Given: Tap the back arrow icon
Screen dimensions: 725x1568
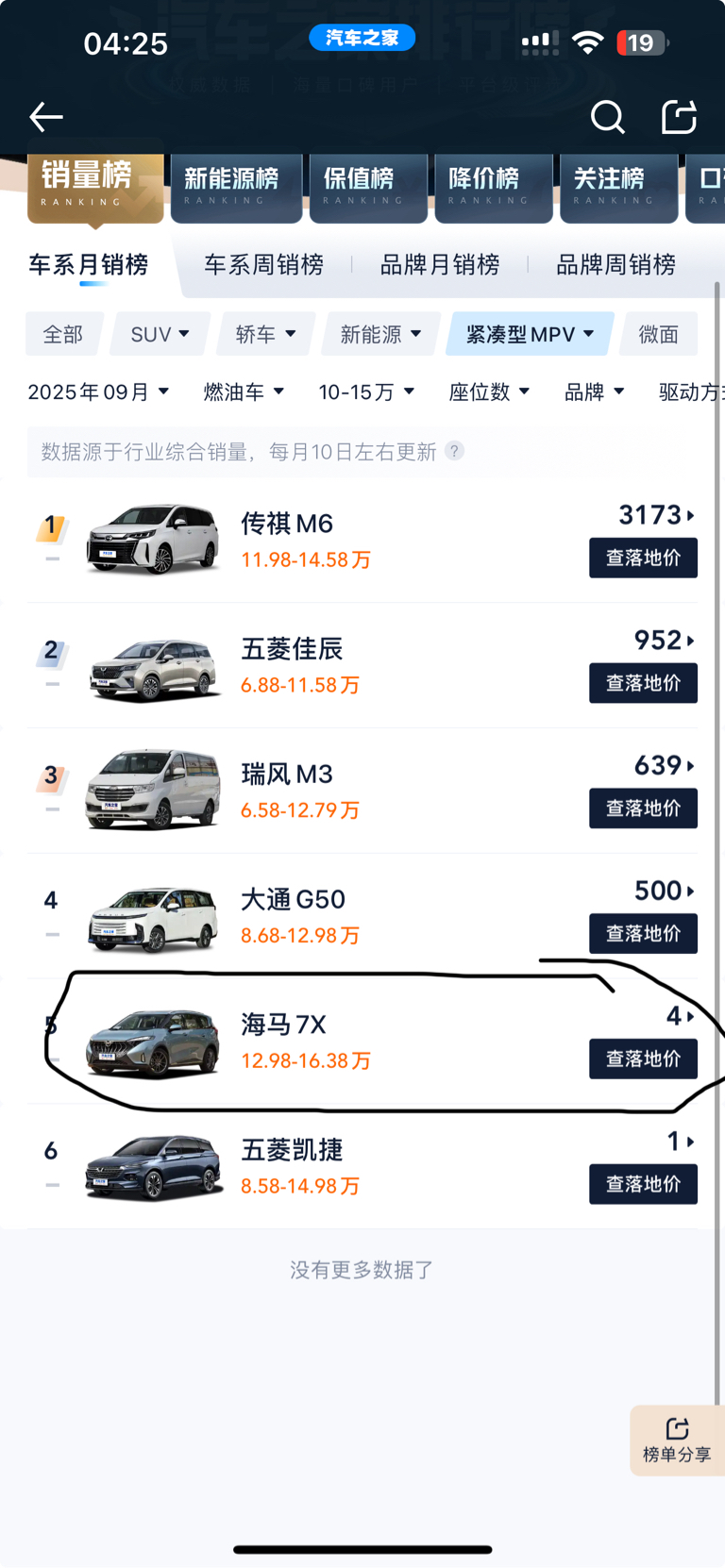Looking at the screenshot, I should point(45,117).
